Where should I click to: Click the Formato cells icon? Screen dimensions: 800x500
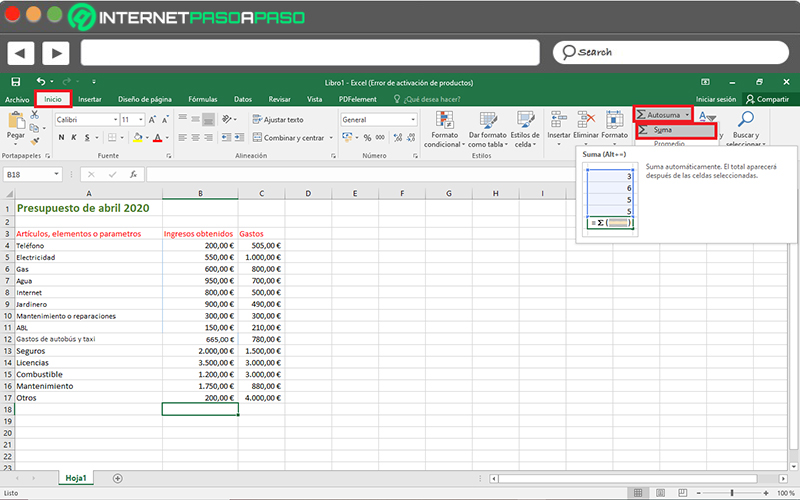614,121
